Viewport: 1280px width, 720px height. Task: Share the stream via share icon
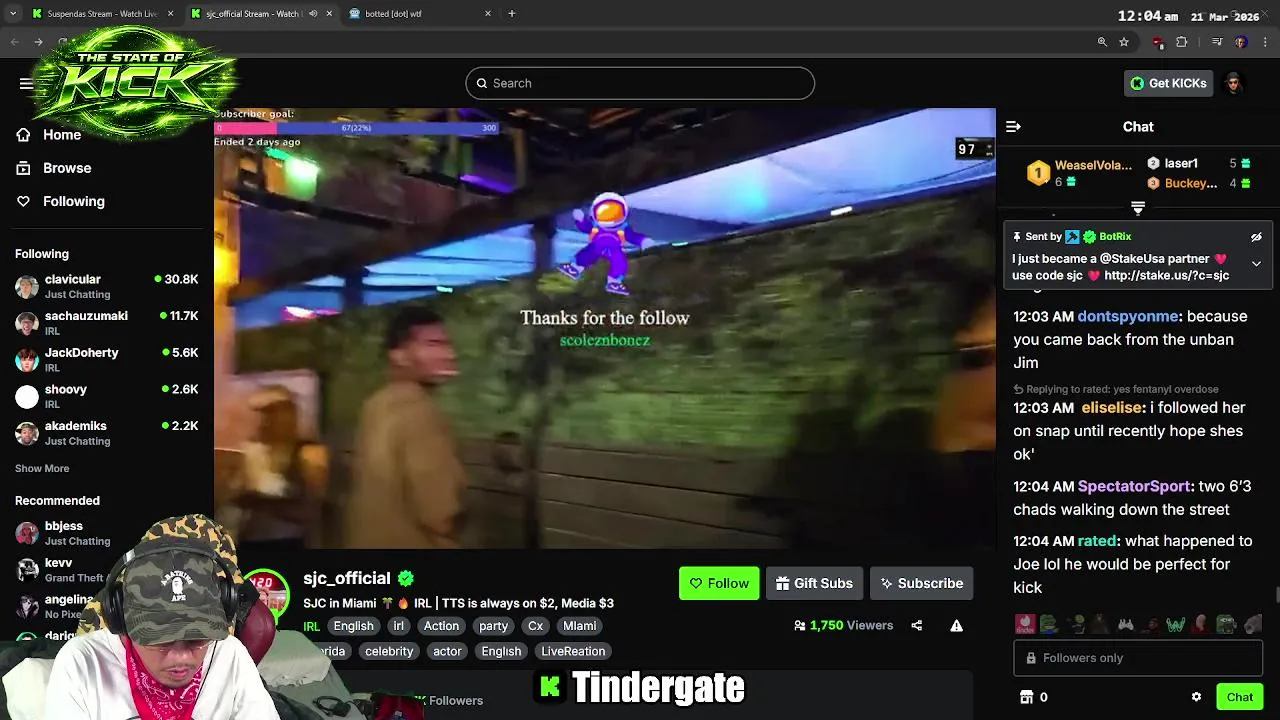[x=916, y=626]
